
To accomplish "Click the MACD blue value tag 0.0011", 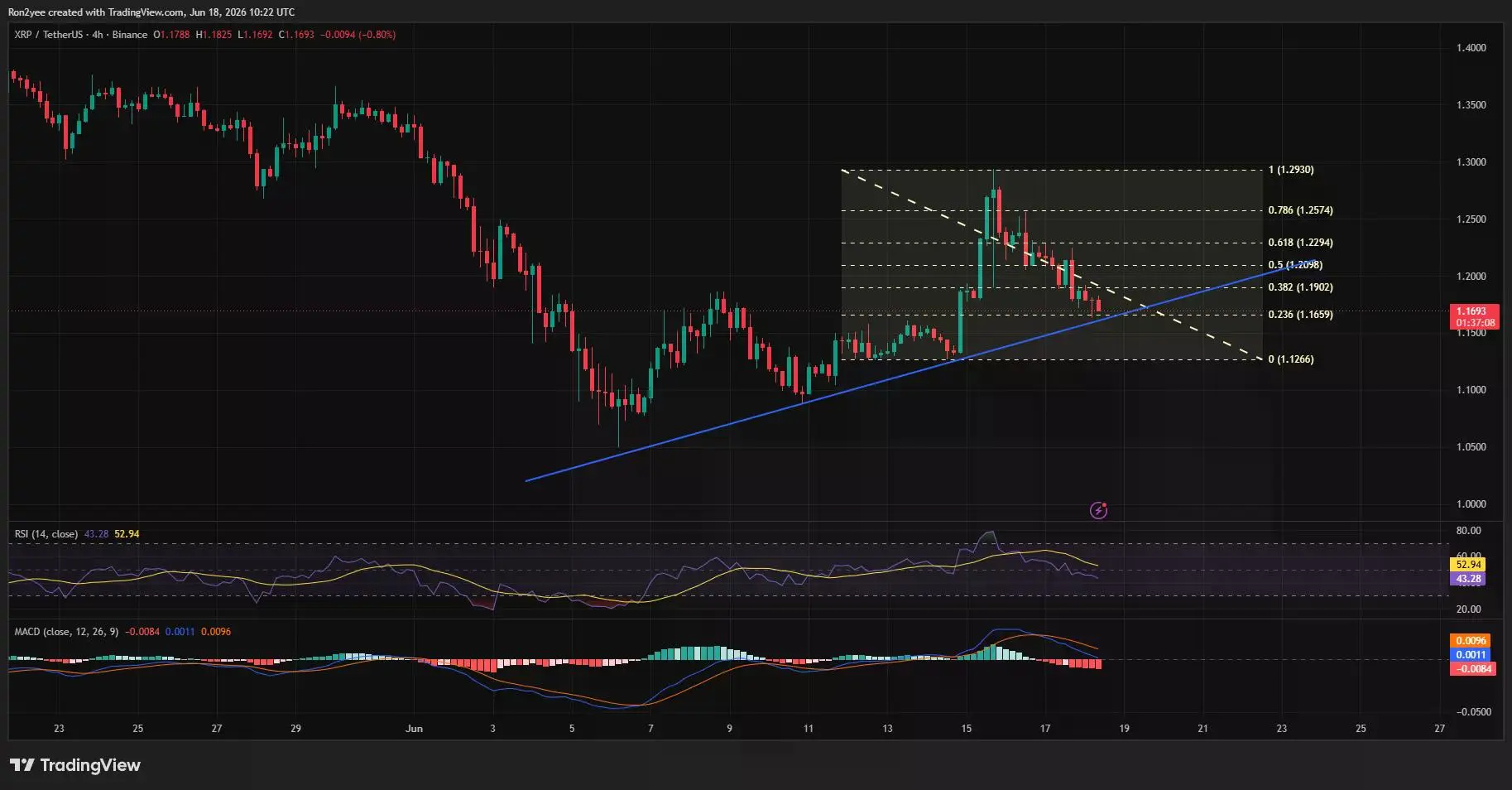I will [1471, 655].
